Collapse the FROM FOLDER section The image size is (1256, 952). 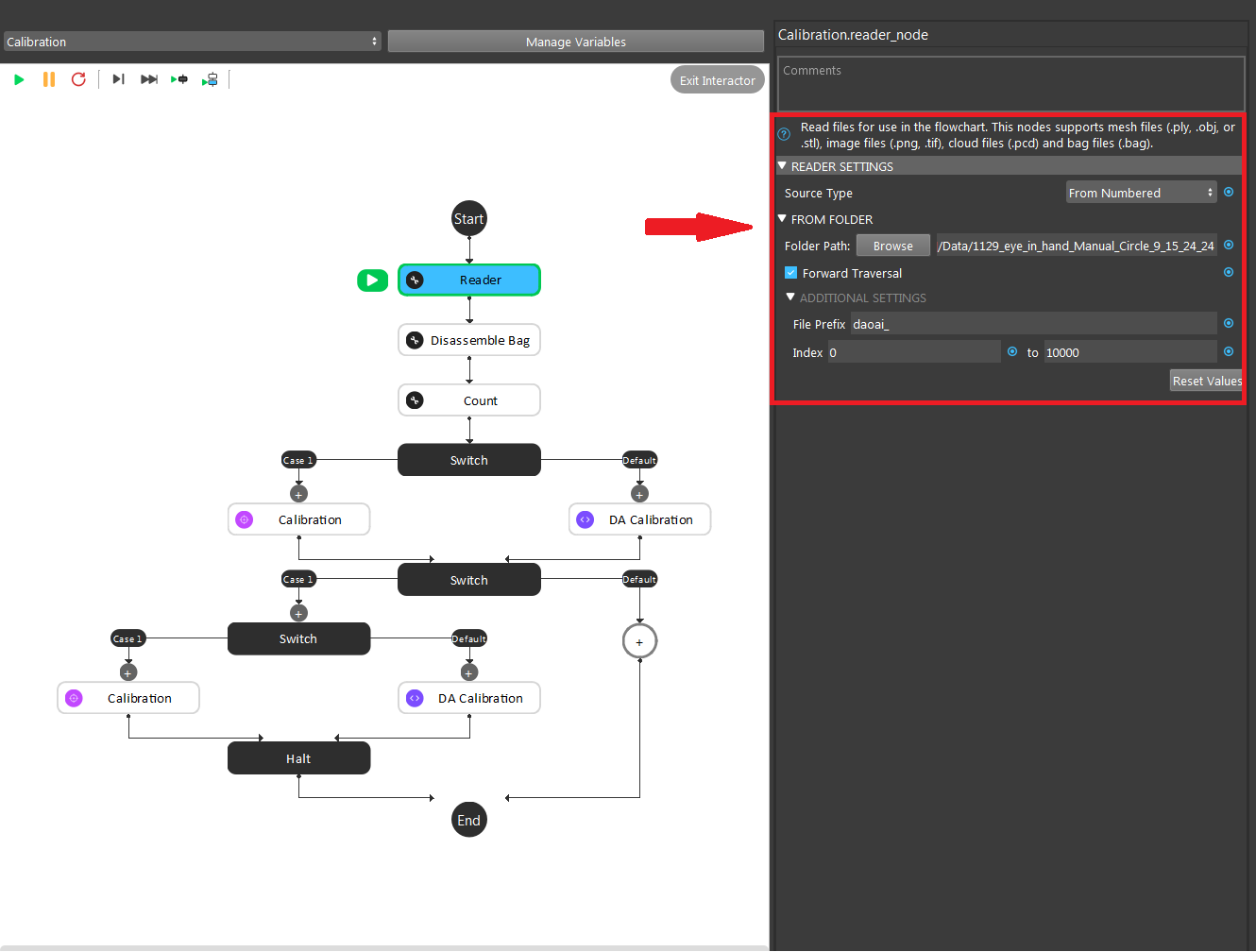pyautogui.click(x=782, y=218)
